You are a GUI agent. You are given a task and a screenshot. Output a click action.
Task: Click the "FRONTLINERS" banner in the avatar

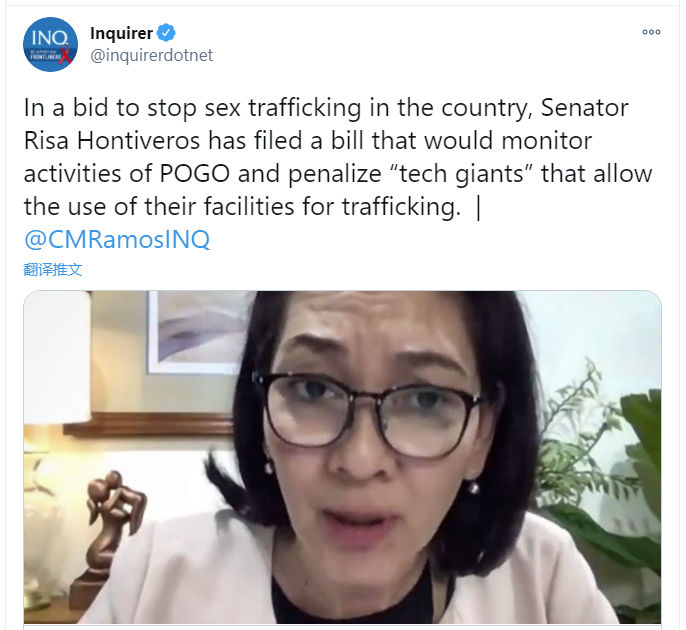pos(46,57)
